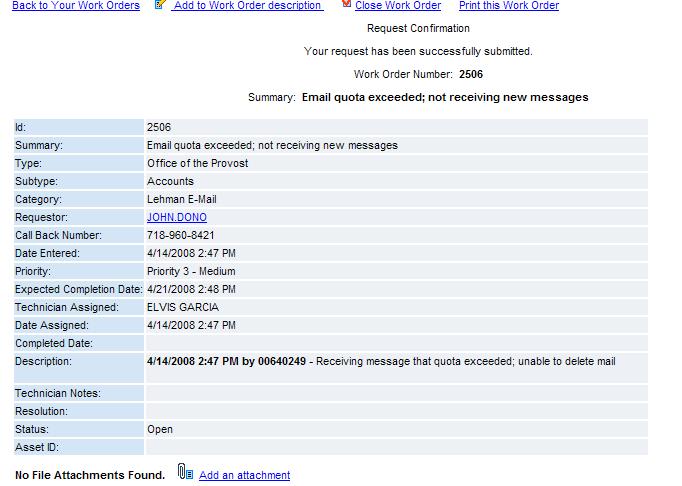Click the paperclip attachment icon
Screen dimensions: 682x486
click(x=184, y=473)
